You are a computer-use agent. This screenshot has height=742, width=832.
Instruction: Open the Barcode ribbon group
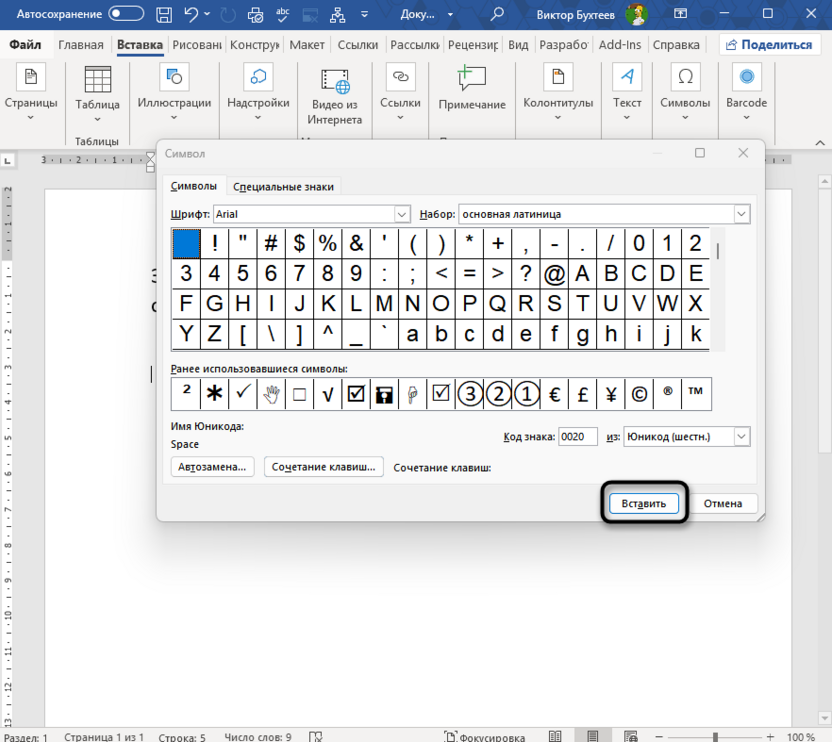[746, 92]
